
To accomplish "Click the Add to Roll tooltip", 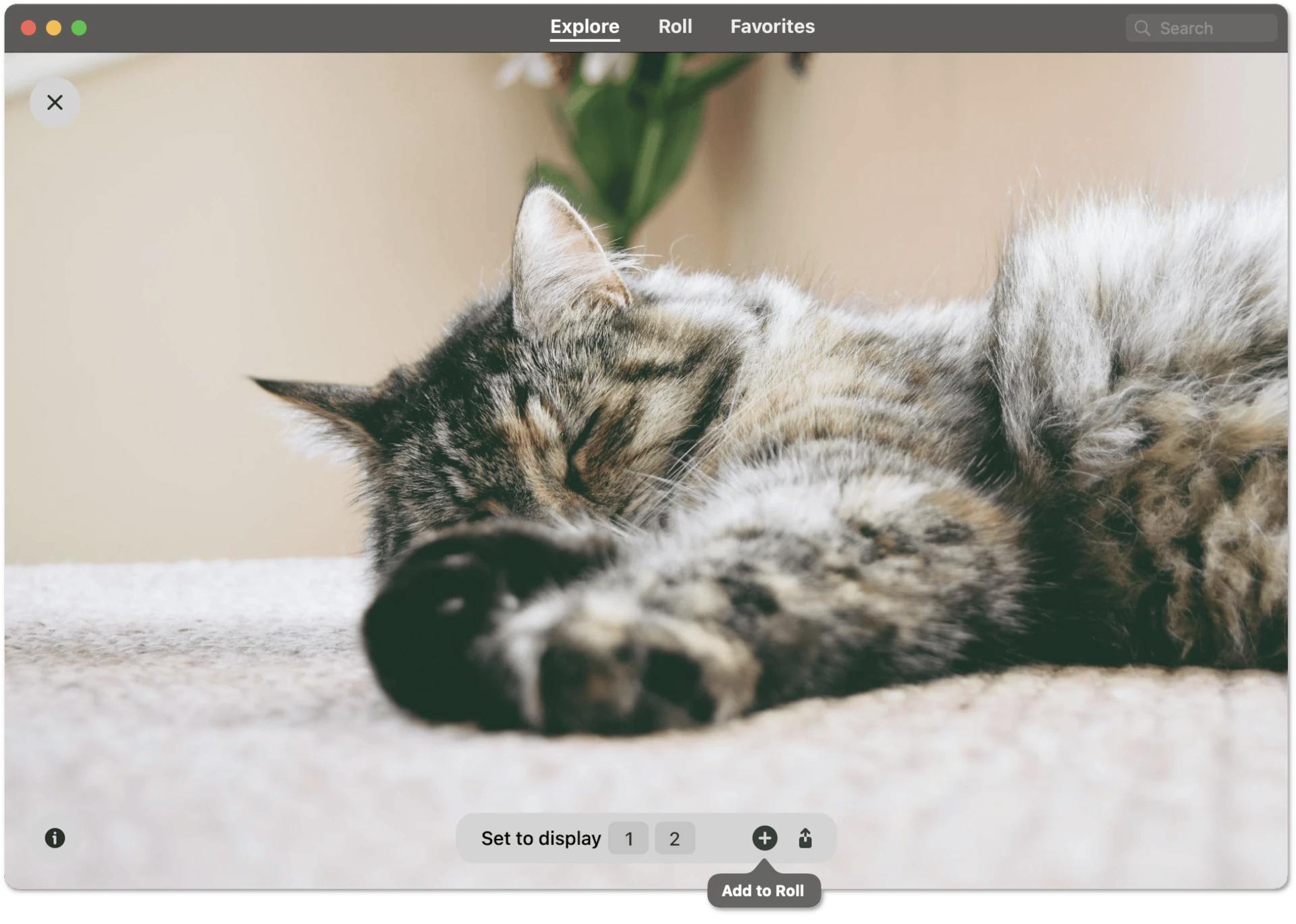I will [763, 891].
